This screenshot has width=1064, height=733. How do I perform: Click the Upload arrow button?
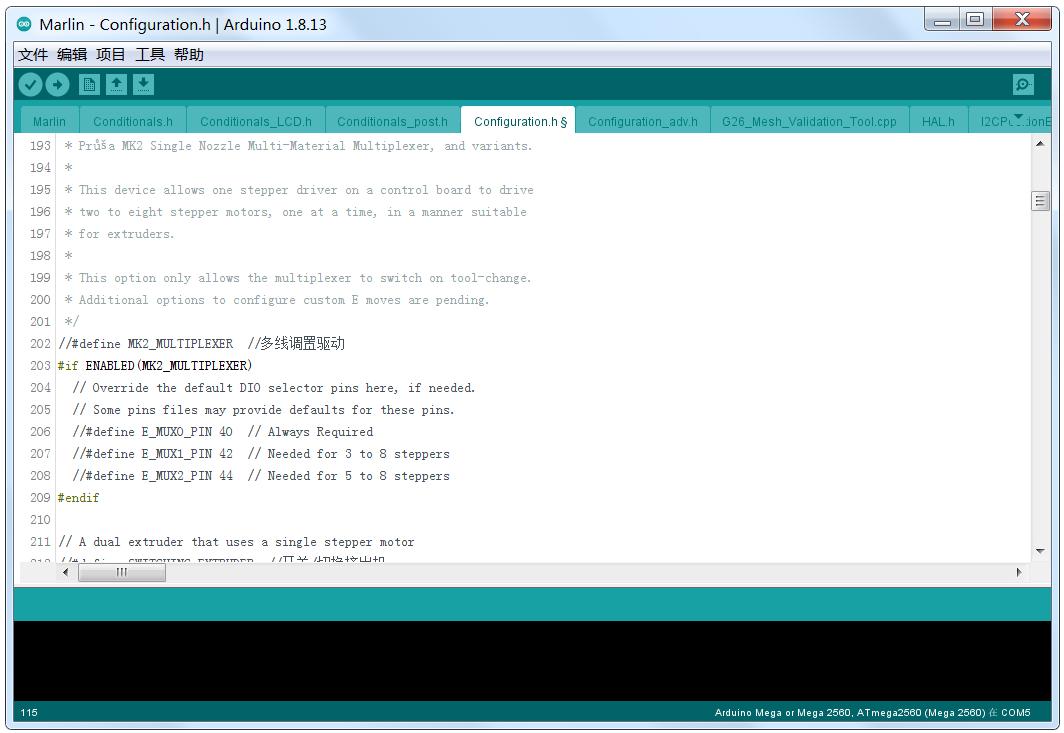57,85
